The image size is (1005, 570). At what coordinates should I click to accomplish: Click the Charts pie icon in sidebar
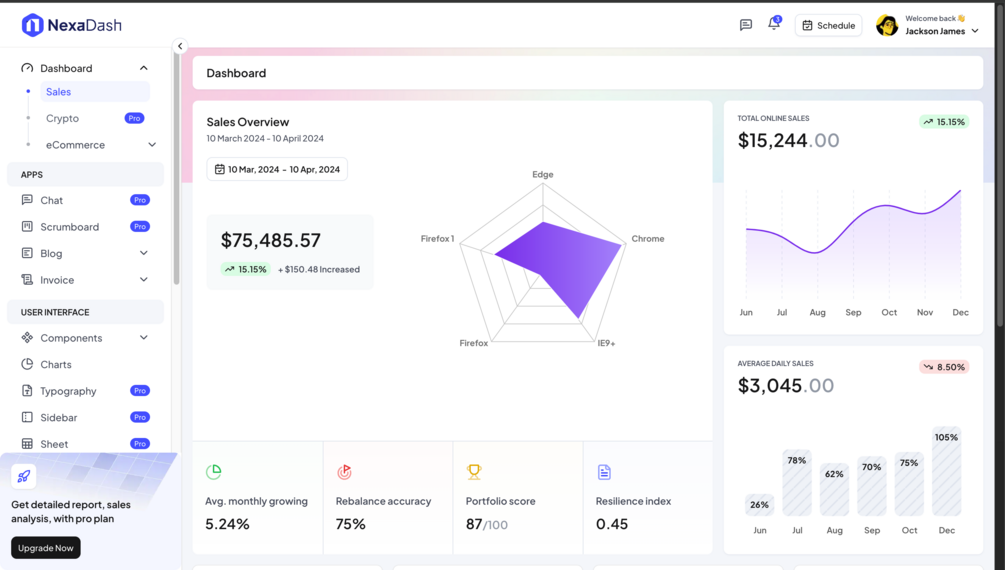tap(27, 364)
